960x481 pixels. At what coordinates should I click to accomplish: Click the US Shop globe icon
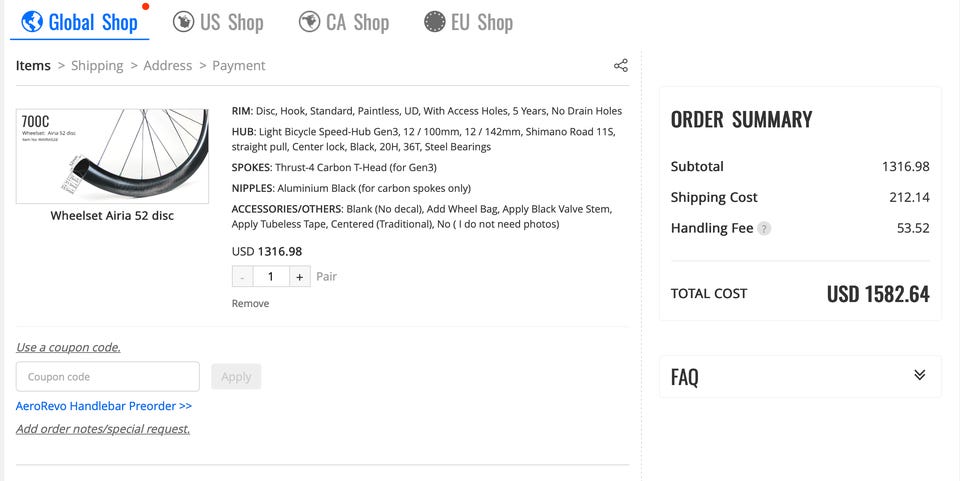(183, 21)
